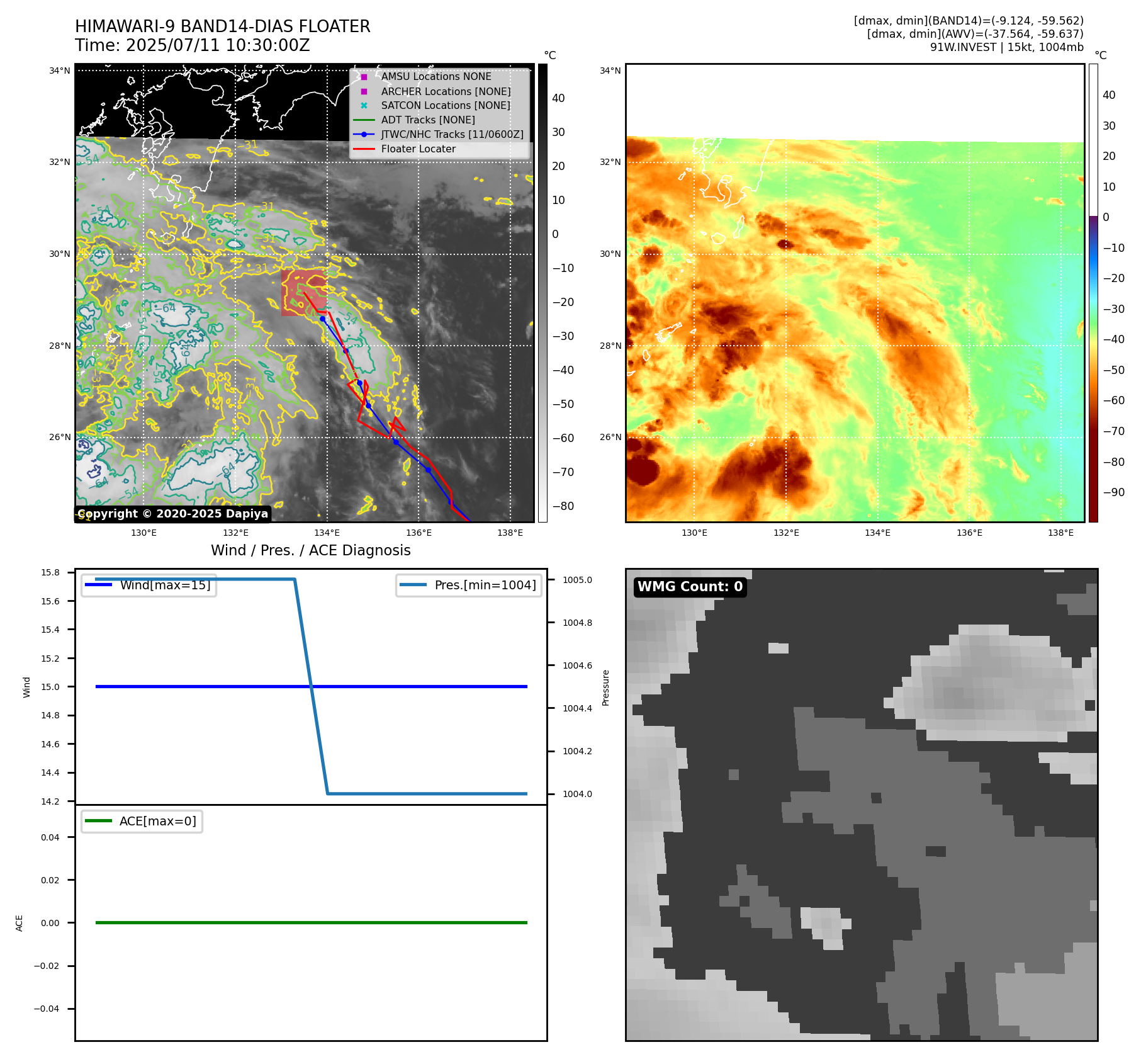Click the '1005.0' pressure axis tick label

(x=577, y=580)
